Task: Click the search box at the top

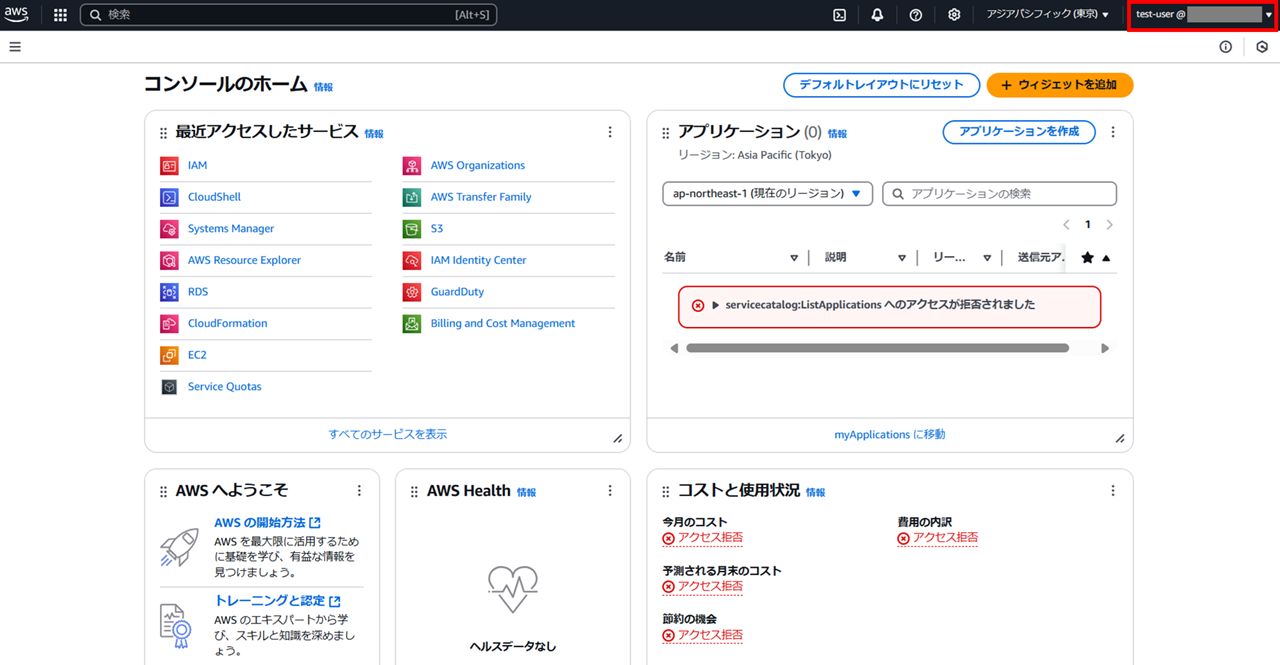Action: click(288, 15)
